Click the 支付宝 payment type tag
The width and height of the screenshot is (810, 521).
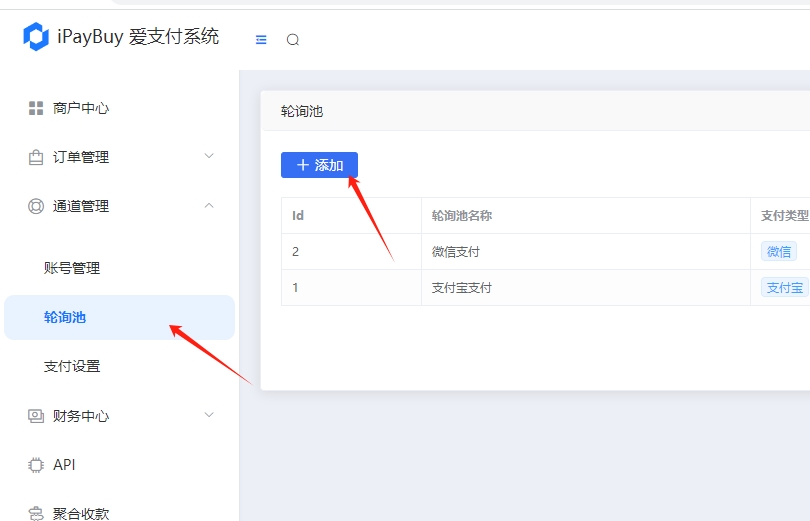[x=784, y=288]
